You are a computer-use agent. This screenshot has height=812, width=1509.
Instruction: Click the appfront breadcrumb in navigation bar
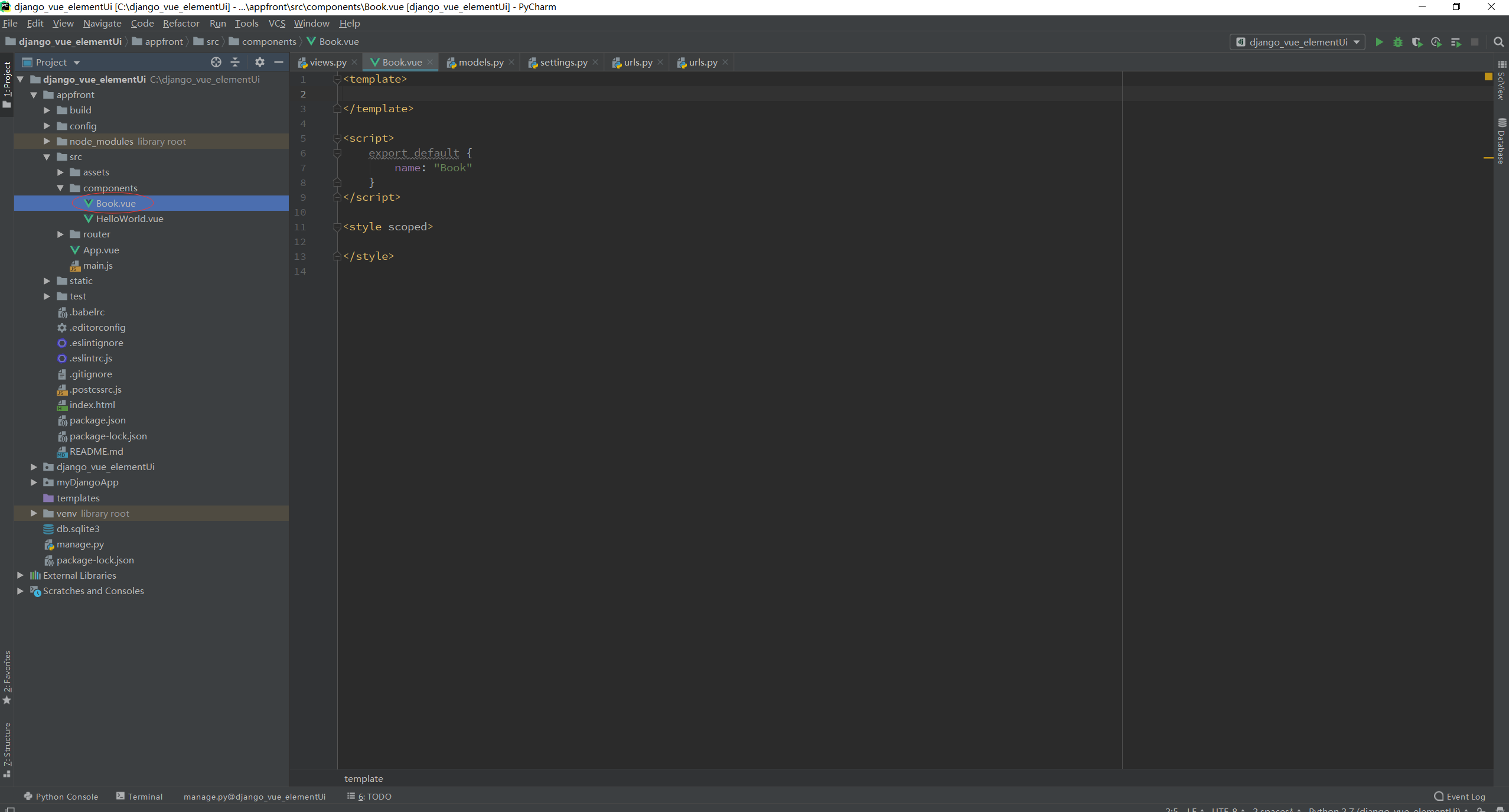click(158, 41)
